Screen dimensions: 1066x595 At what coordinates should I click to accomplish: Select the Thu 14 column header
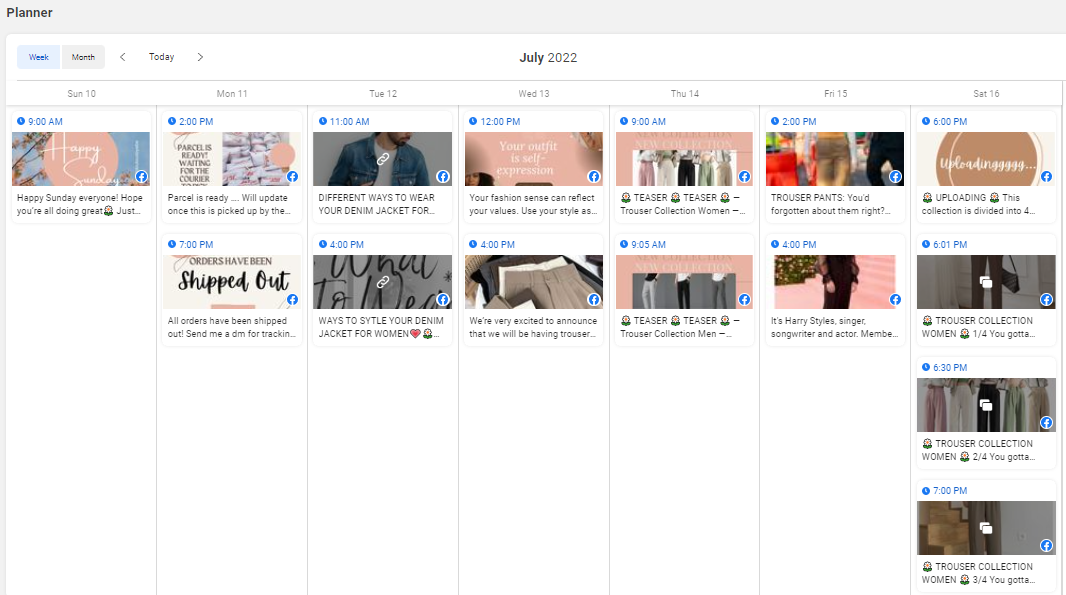685,94
